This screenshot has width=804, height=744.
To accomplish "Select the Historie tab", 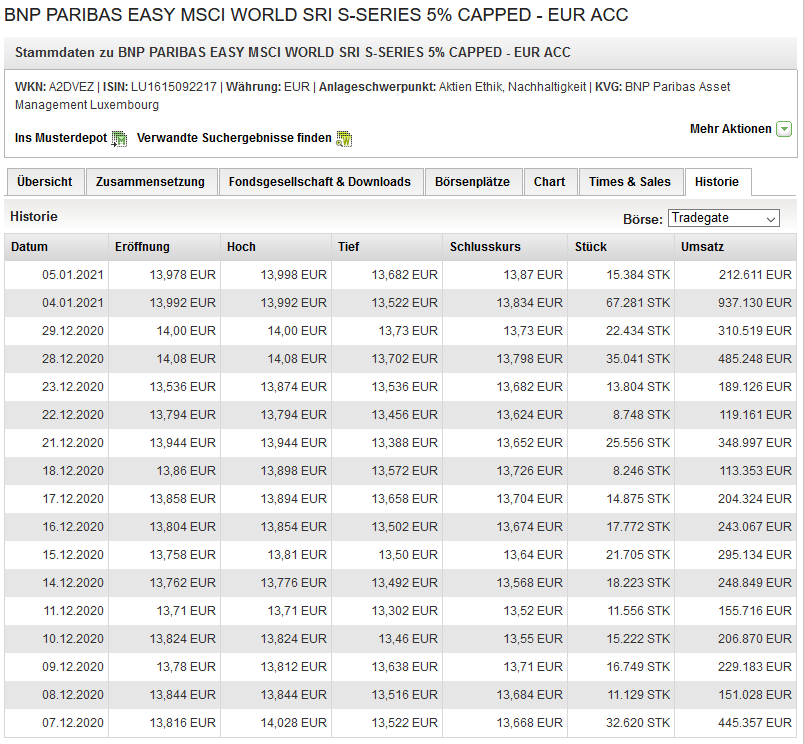I will 717,182.
